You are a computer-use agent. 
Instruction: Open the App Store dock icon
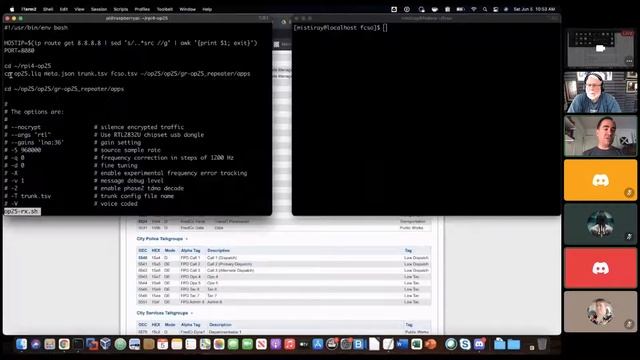point(318,344)
